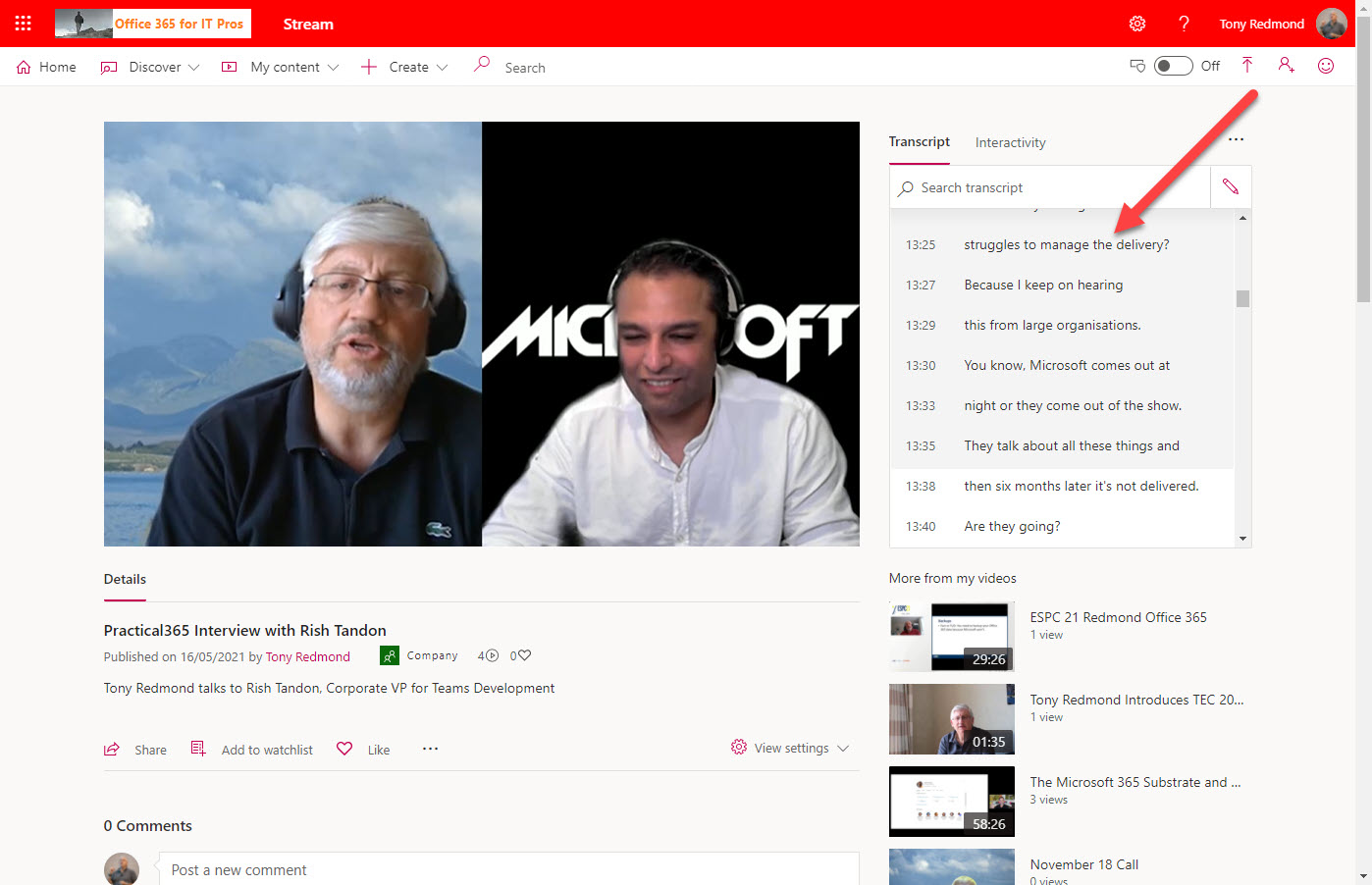This screenshot has height=885, width=1372.
Task: Select line 'then six months later it's not delivered.'
Action: pos(1062,486)
